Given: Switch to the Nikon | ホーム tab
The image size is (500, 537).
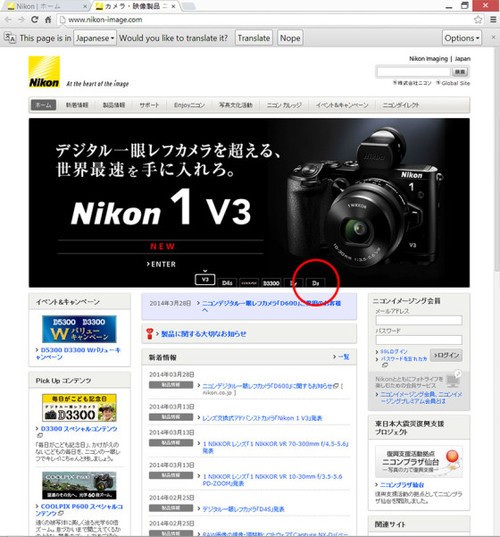Looking at the screenshot, I should click(x=45, y=6).
